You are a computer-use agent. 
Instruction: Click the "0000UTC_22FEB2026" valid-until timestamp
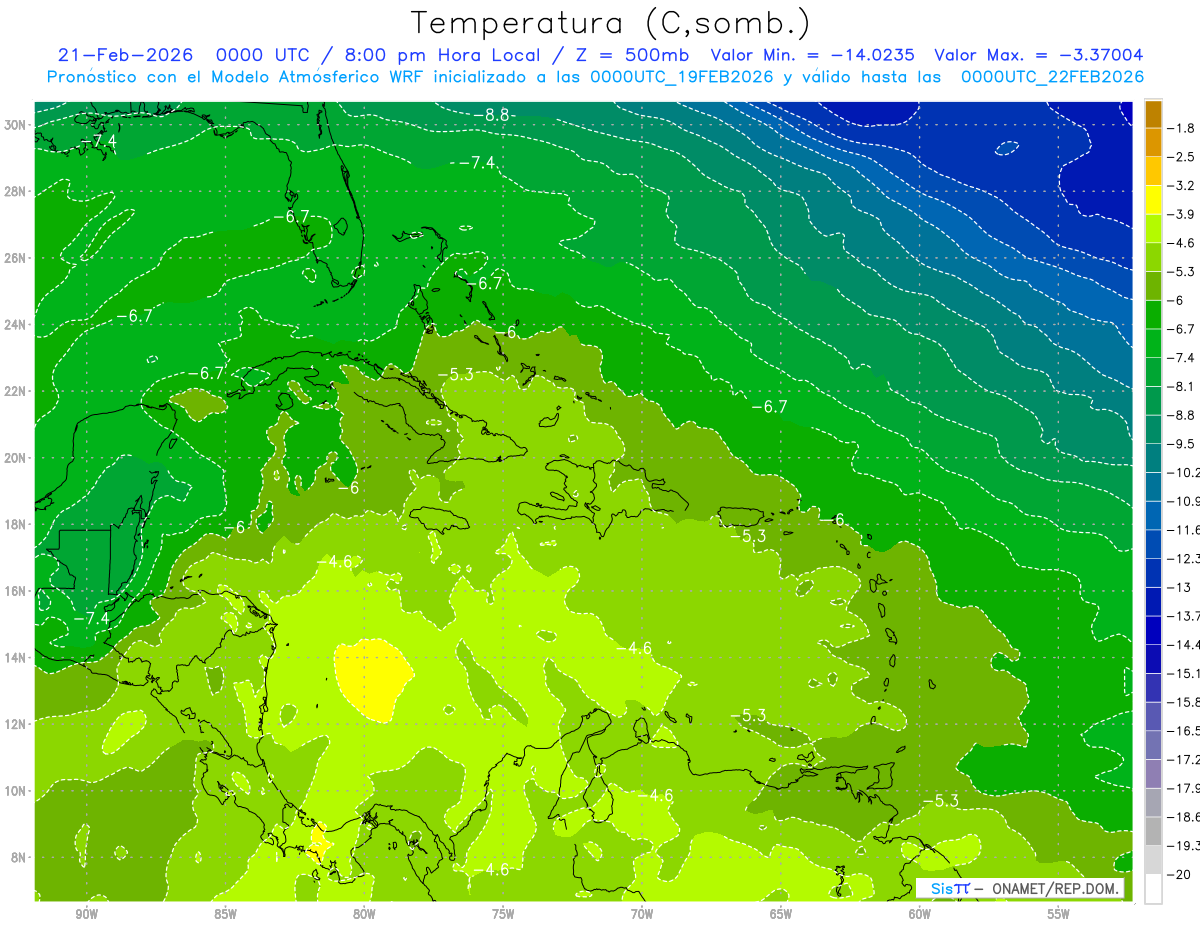click(x=1052, y=77)
